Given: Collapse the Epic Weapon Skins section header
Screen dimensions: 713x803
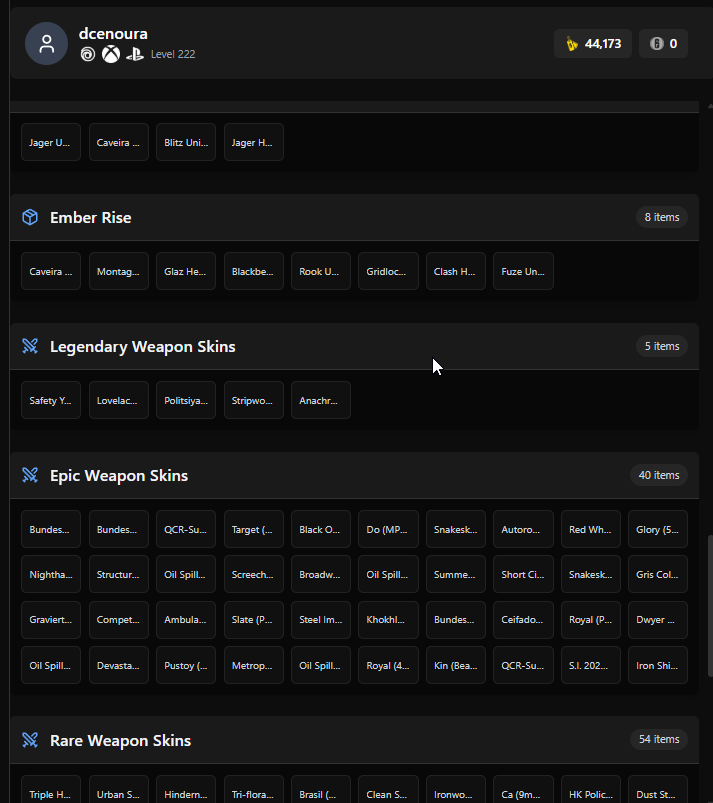Looking at the screenshot, I should point(354,475).
